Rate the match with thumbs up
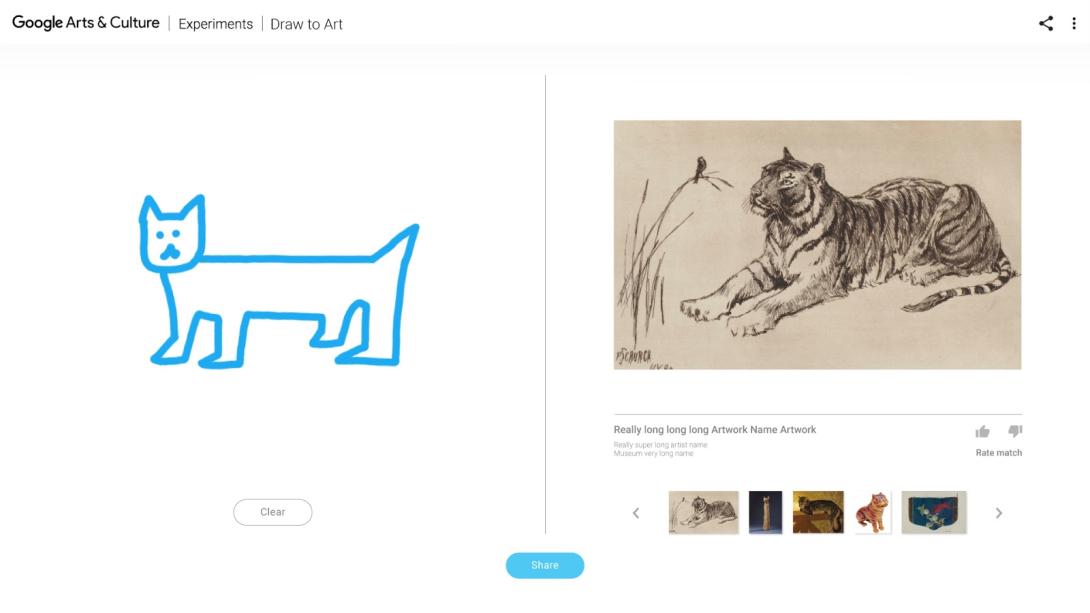 point(982,432)
